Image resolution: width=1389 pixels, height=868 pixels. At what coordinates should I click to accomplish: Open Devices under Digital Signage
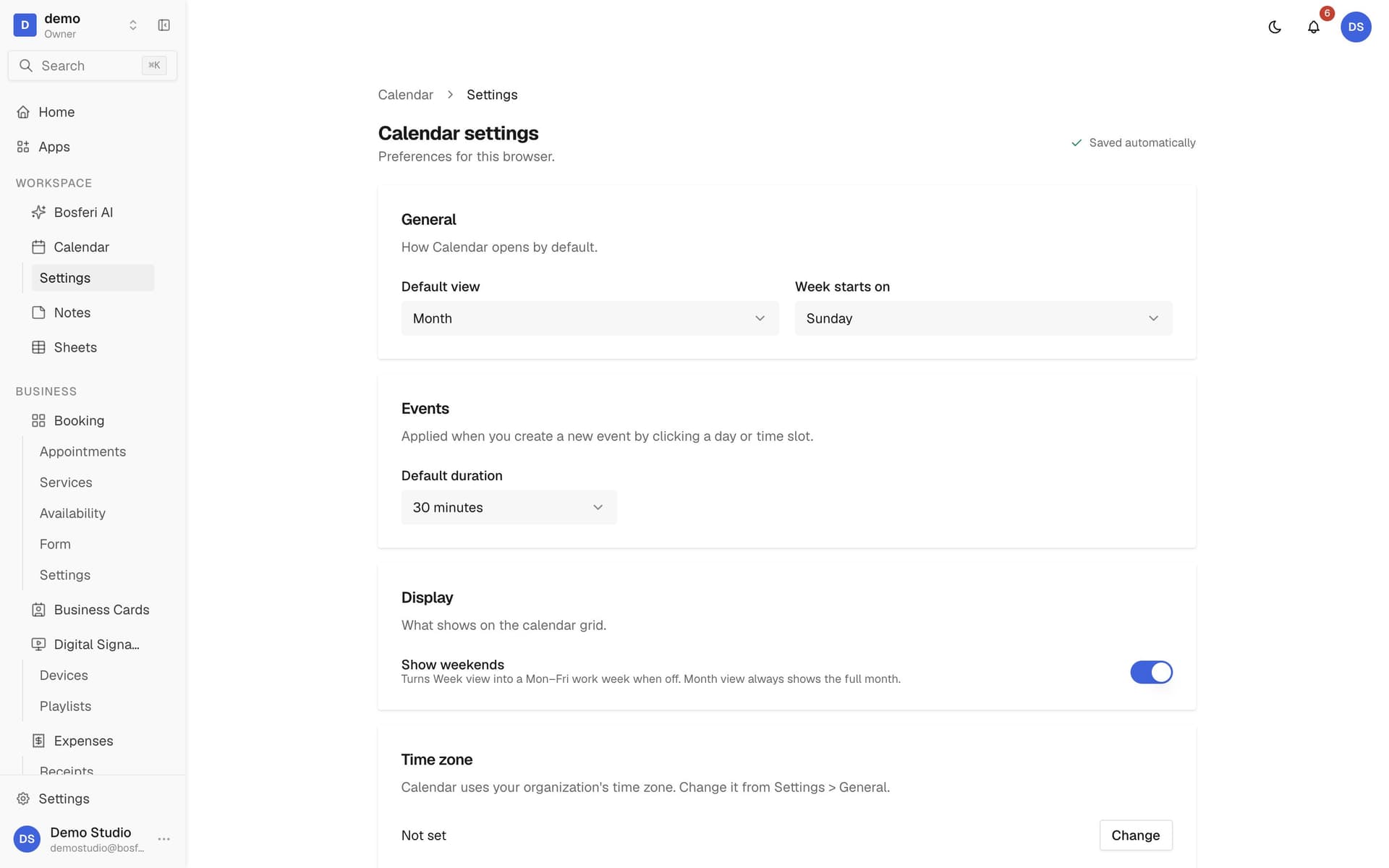point(64,676)
